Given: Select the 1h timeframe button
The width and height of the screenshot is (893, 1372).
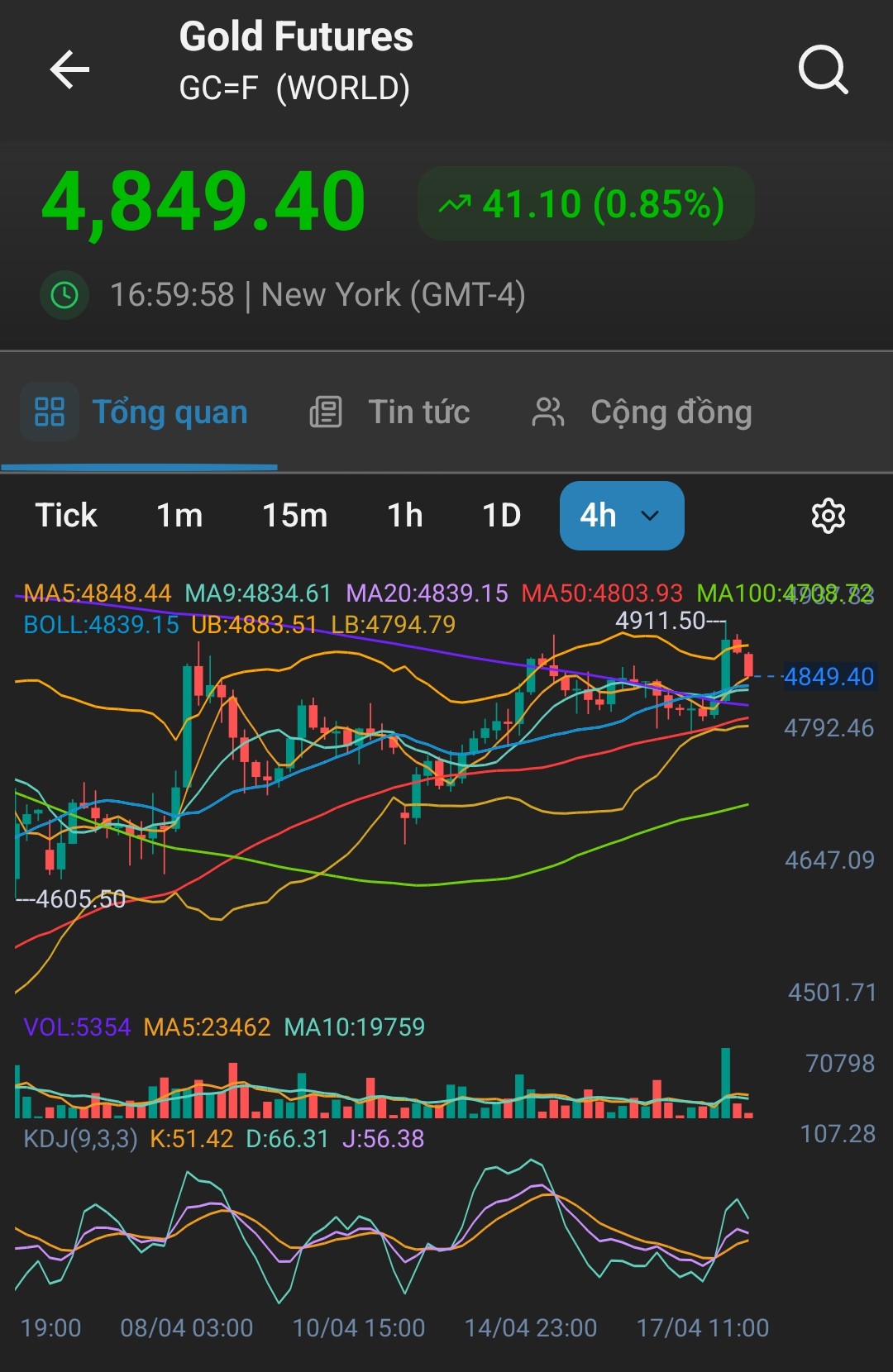Looking at the screenshot, I should 405,516.
